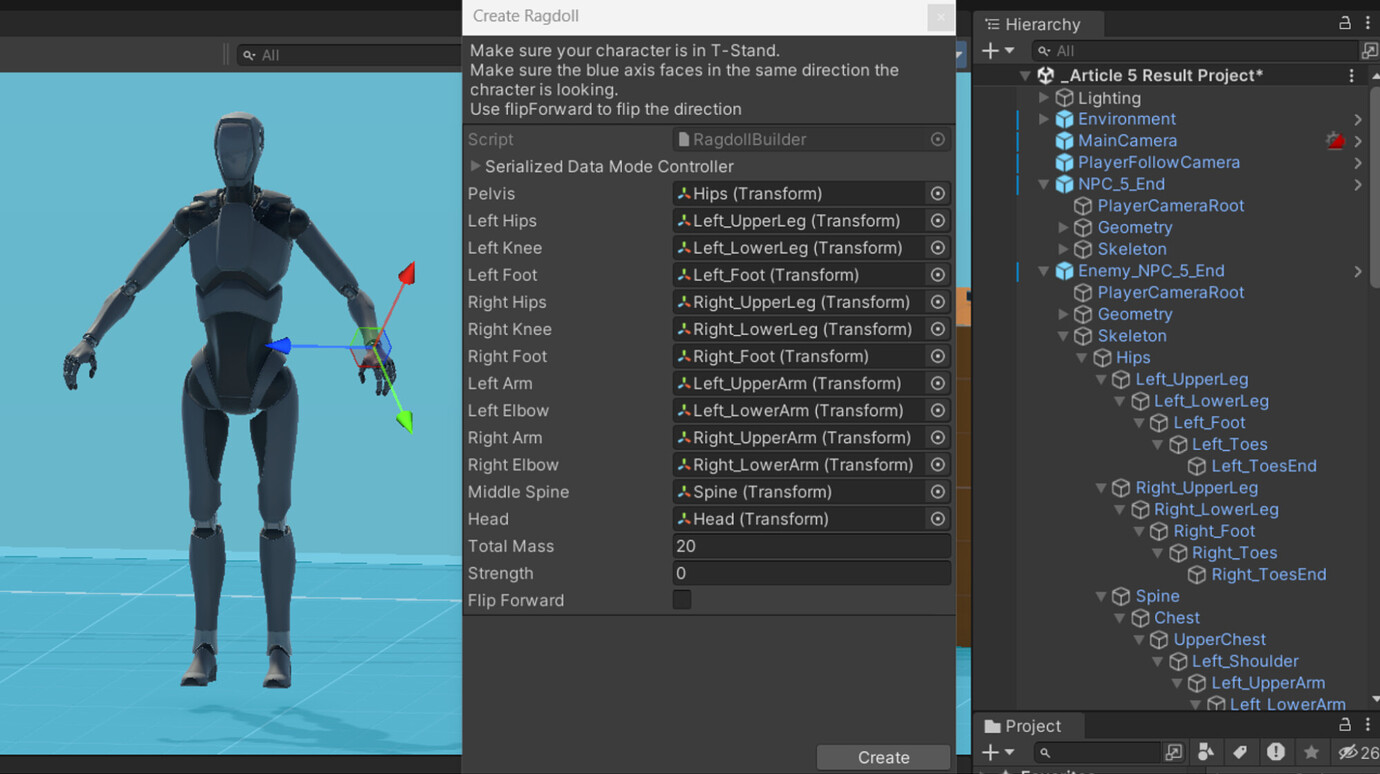Viewport: 1380px width, 774px height.
Task: Switch to the Project tab
Action: pyautogui.click(x=1028, y=725)
